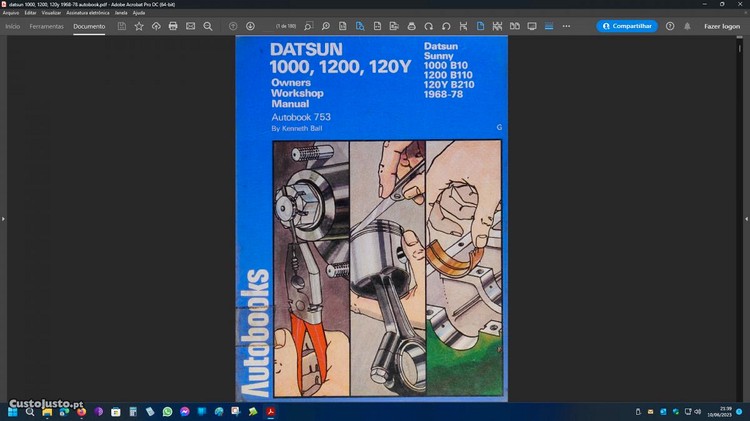Screen dimensions: 750x421
Task: Open the Visualizar menu
Action: [x=51, y=13]
